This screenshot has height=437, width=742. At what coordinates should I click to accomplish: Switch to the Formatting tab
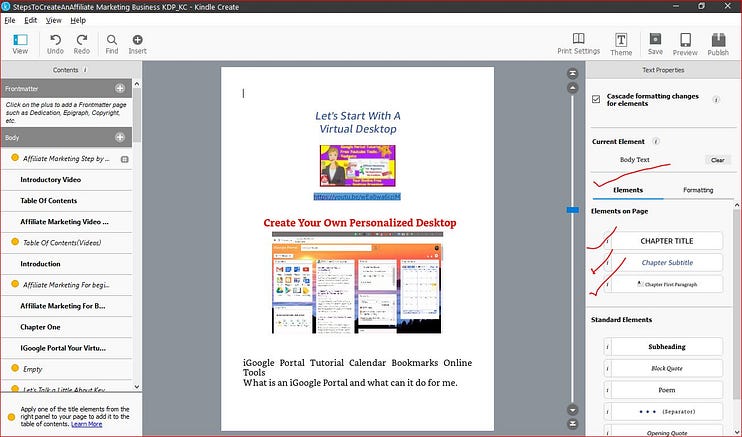698,190
